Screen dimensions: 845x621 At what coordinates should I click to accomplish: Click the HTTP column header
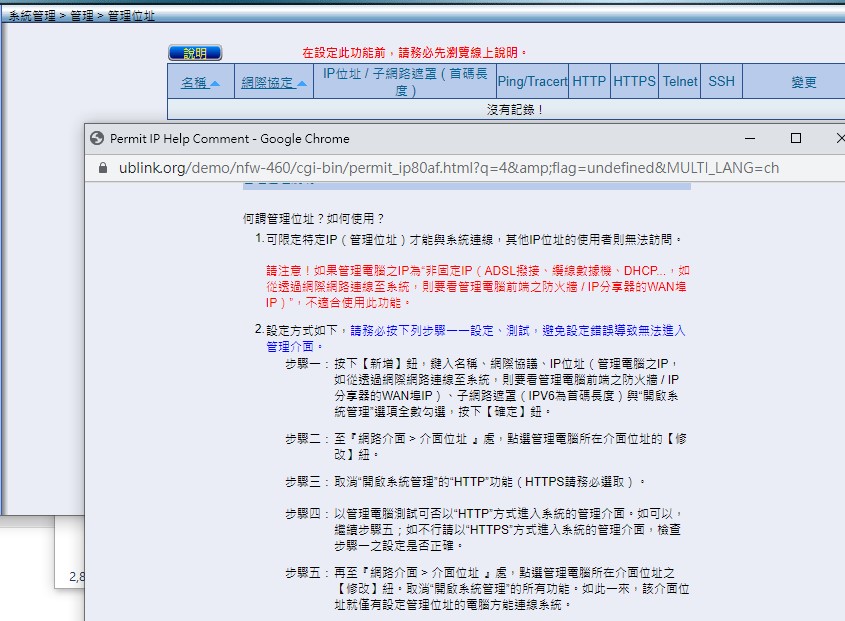coord(589,82)
